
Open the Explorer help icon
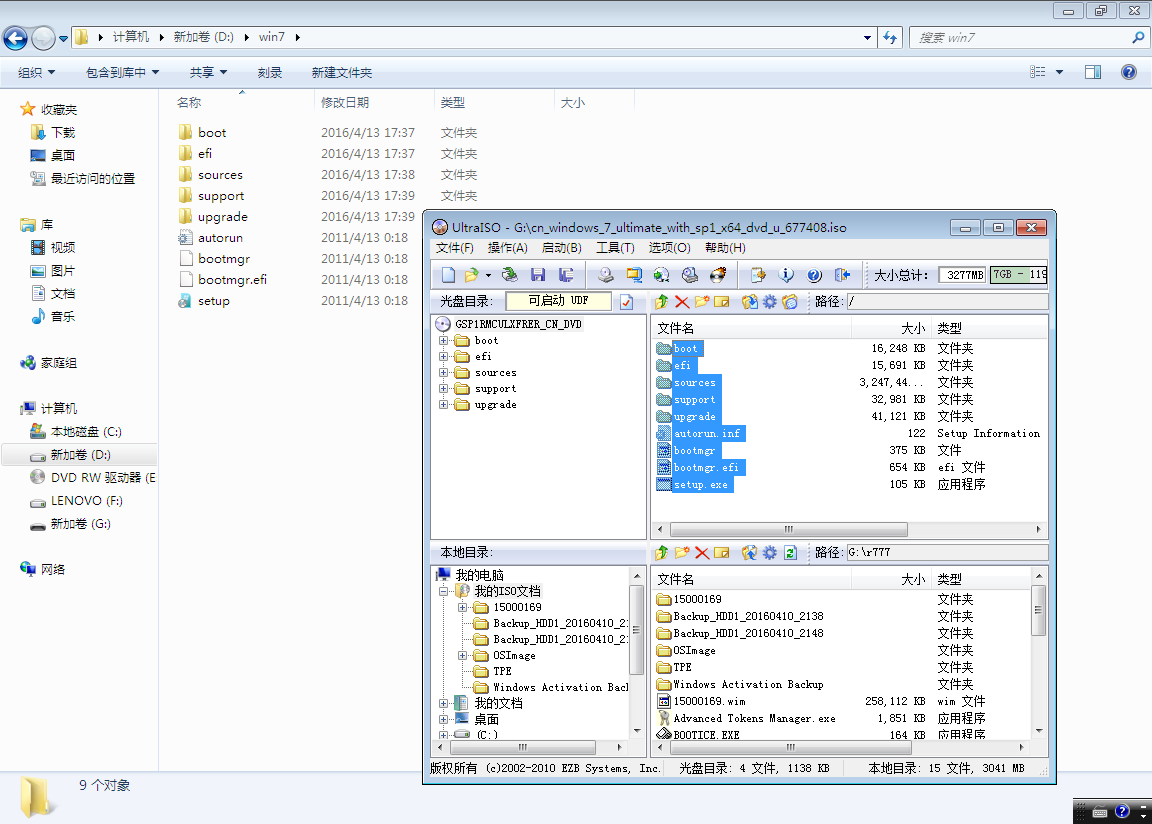tap(1129, 72)
